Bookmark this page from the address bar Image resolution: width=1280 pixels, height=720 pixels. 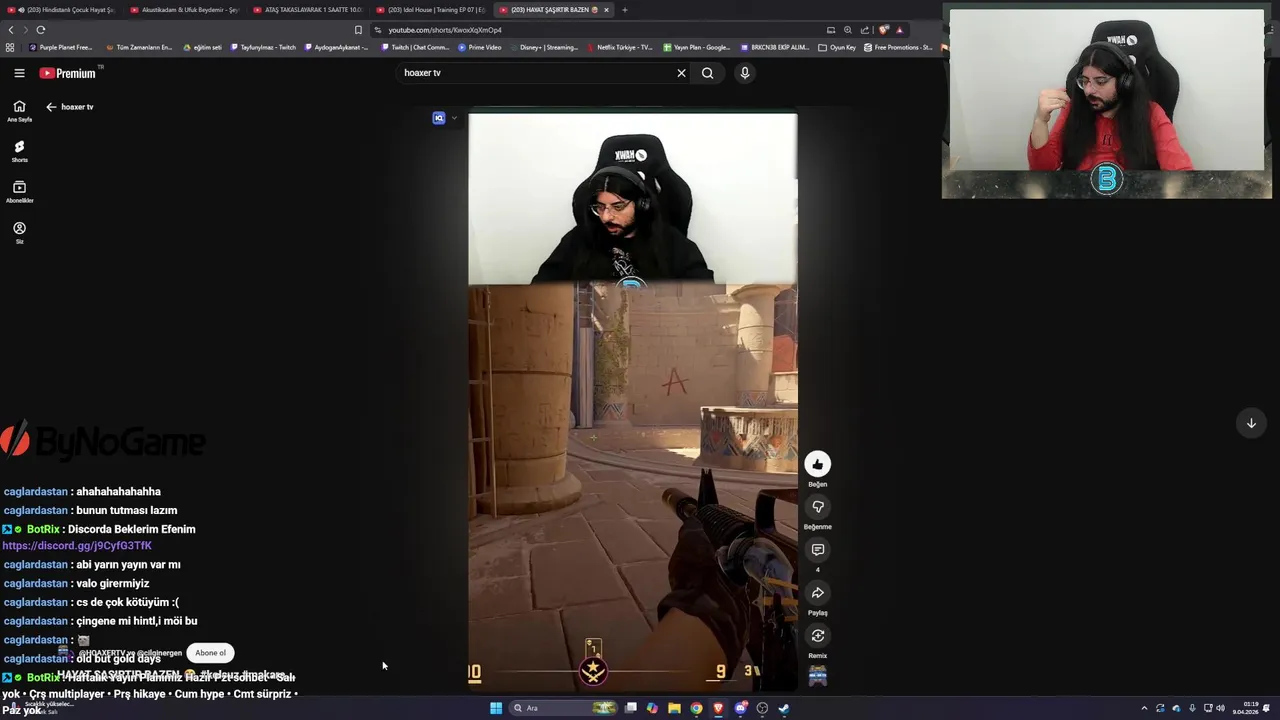pos(358,30)
